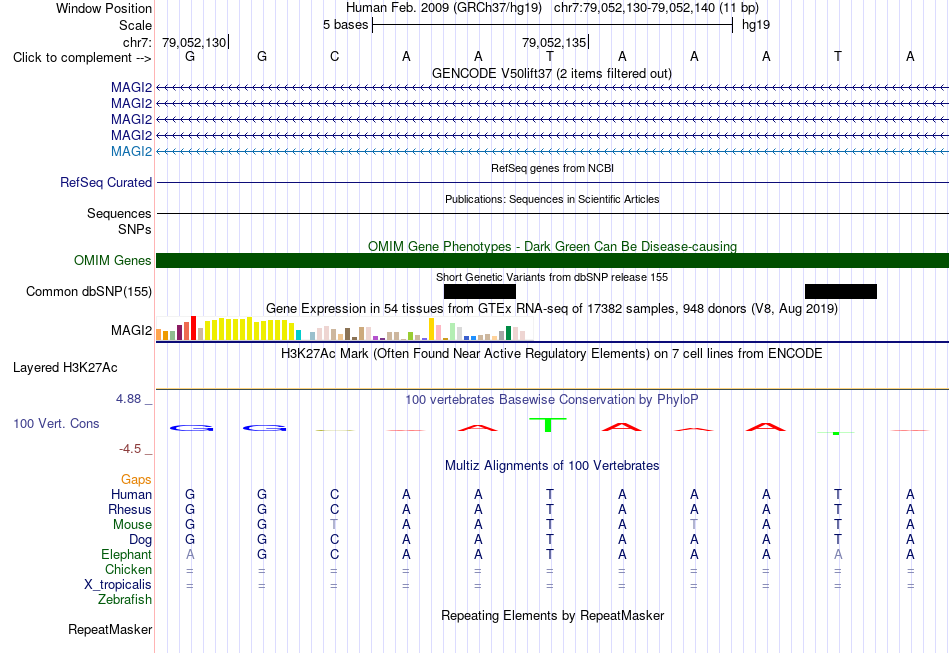Click the cyan bar in GTEx expression chart
The image size is (950, 653).
298,335
